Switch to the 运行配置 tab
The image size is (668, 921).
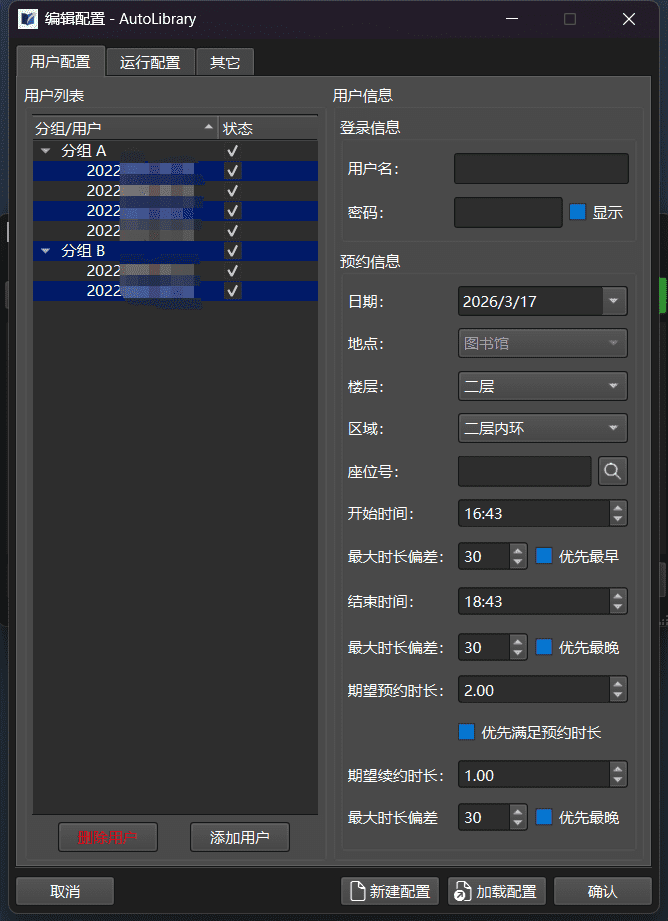(150, 62)
